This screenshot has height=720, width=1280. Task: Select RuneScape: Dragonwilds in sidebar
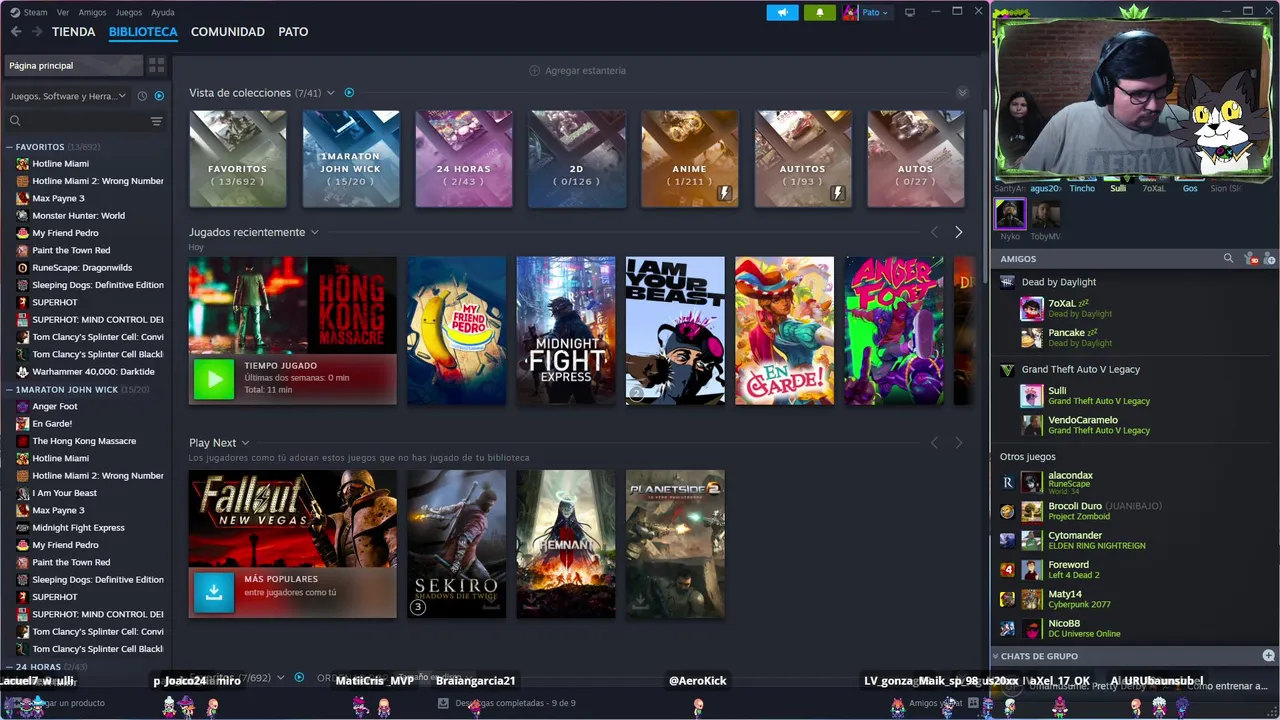pos(82,268)
